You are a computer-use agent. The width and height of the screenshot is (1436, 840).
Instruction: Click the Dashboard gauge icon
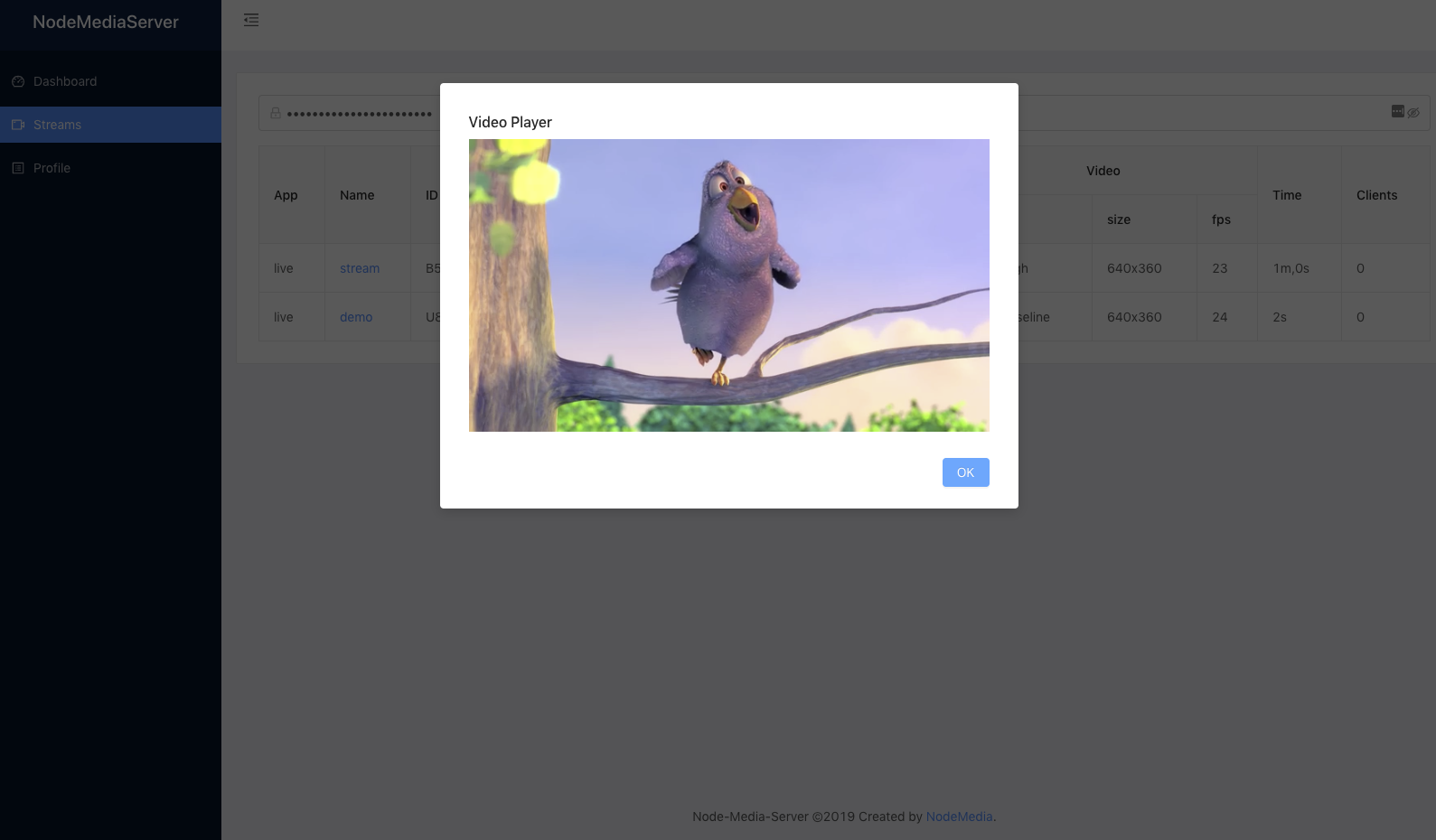(18, 81)
